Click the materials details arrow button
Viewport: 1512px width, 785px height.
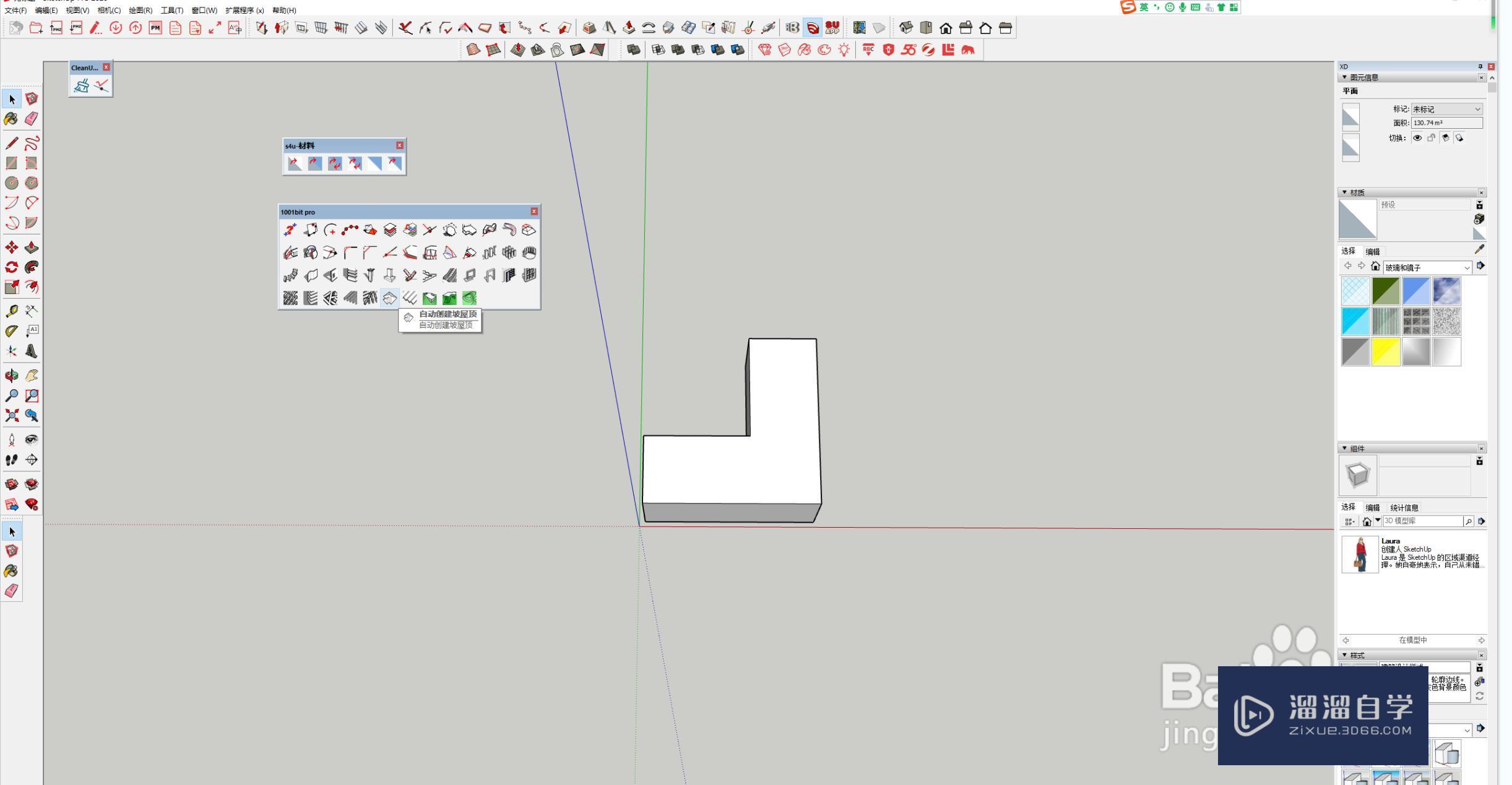pyautogui.click(x=1480, y=266)
